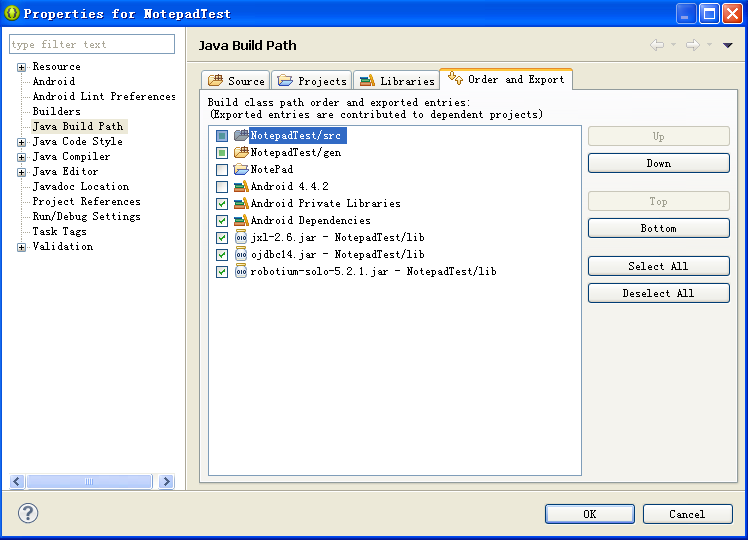Click the Android Dependencies library icon
Screen dimensions: 748x540
click(241, 220)
